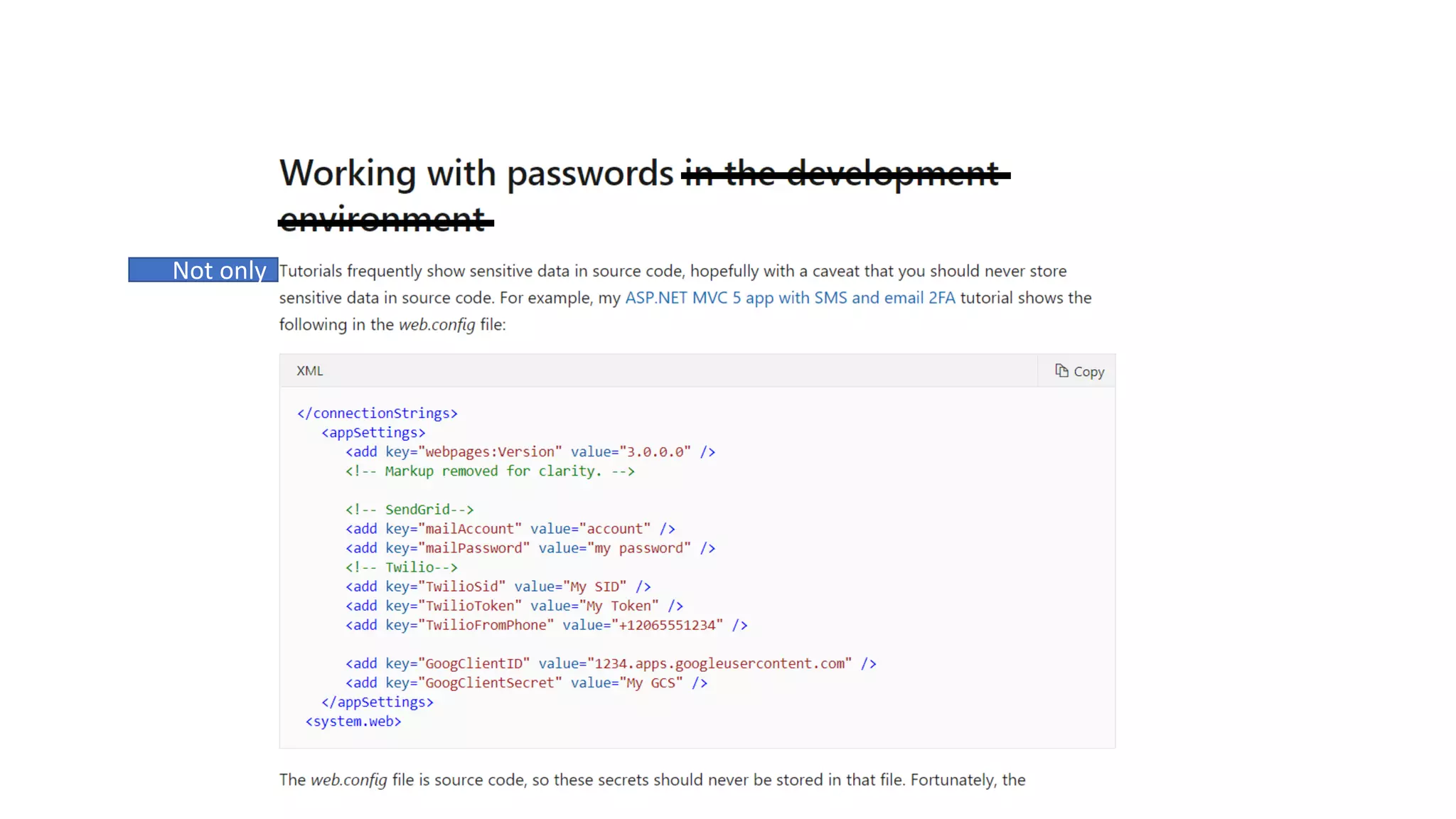
Task: Open ASP.NET MVC 5 app 2FA tutorial link
Action: pyautogui.click(x=789, y=298)
